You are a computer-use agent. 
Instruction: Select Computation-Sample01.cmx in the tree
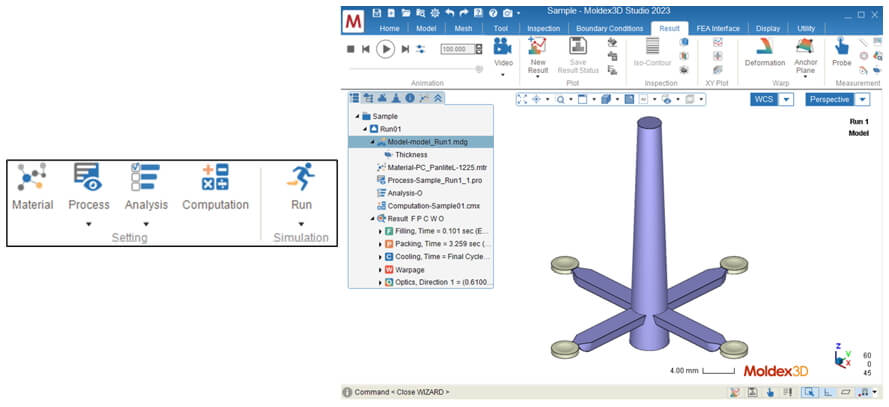point(432,206)
